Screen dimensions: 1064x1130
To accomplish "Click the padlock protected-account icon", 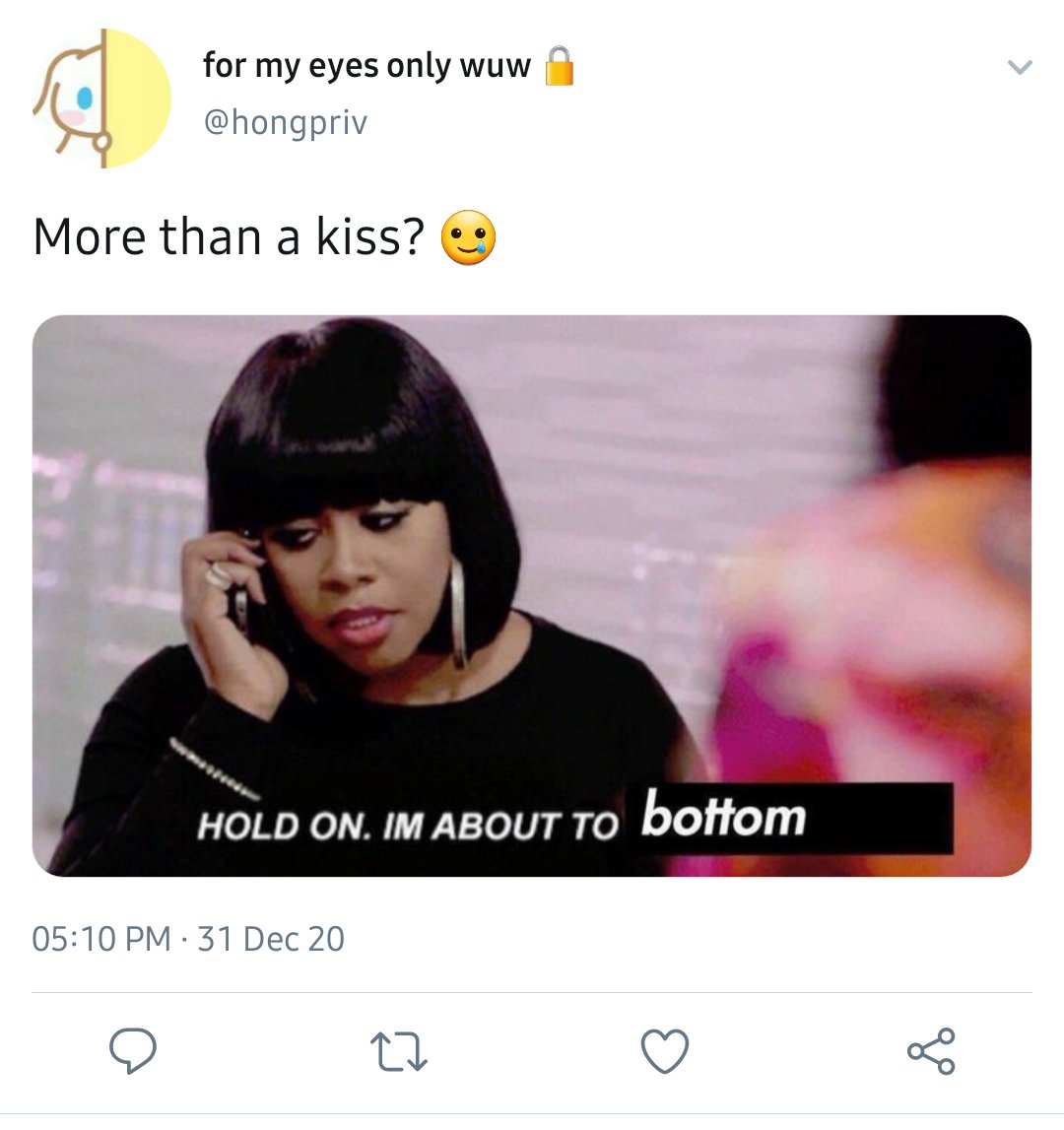I will [x=560, y=66].
